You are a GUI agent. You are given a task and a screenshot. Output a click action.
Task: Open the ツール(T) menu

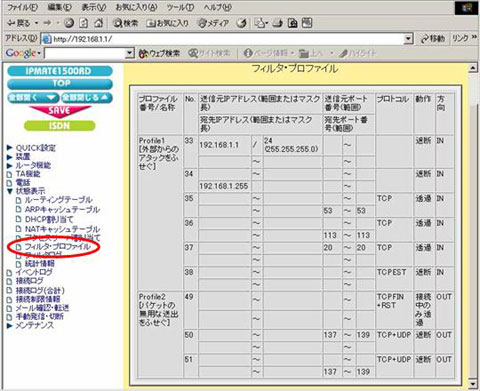(180, 7)
